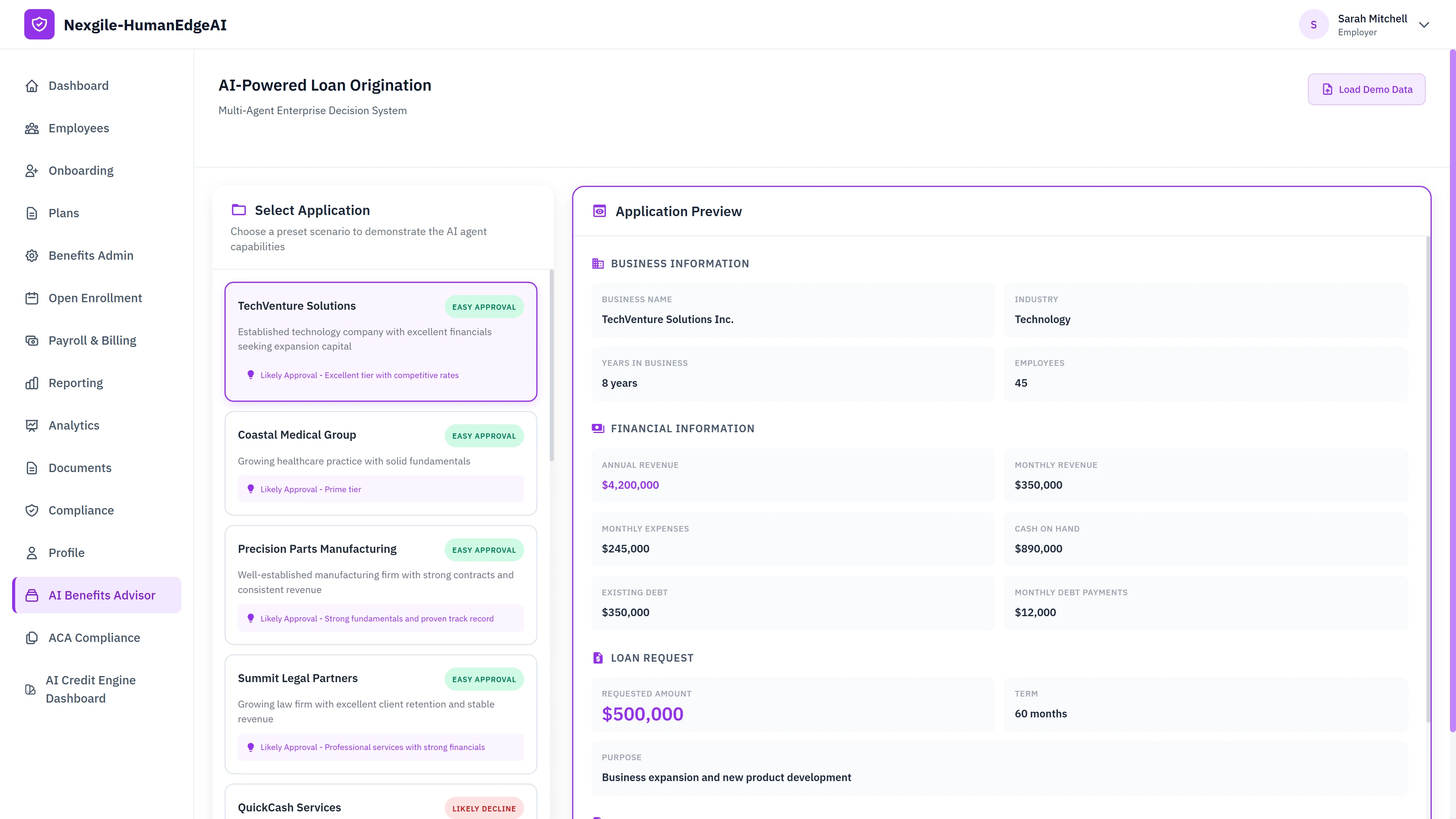This screenshot has height=819, width=1456.
Task: Click the folder icon beside Select Application
Action: coord(238,210)
